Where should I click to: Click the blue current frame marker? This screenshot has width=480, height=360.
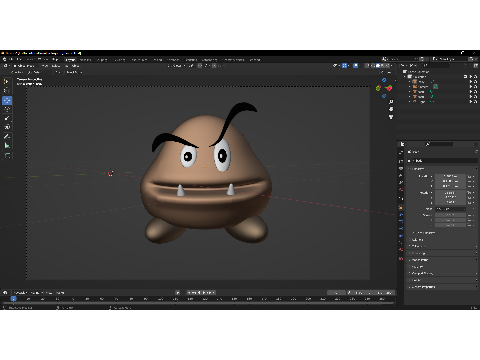[x=13, y=299]
